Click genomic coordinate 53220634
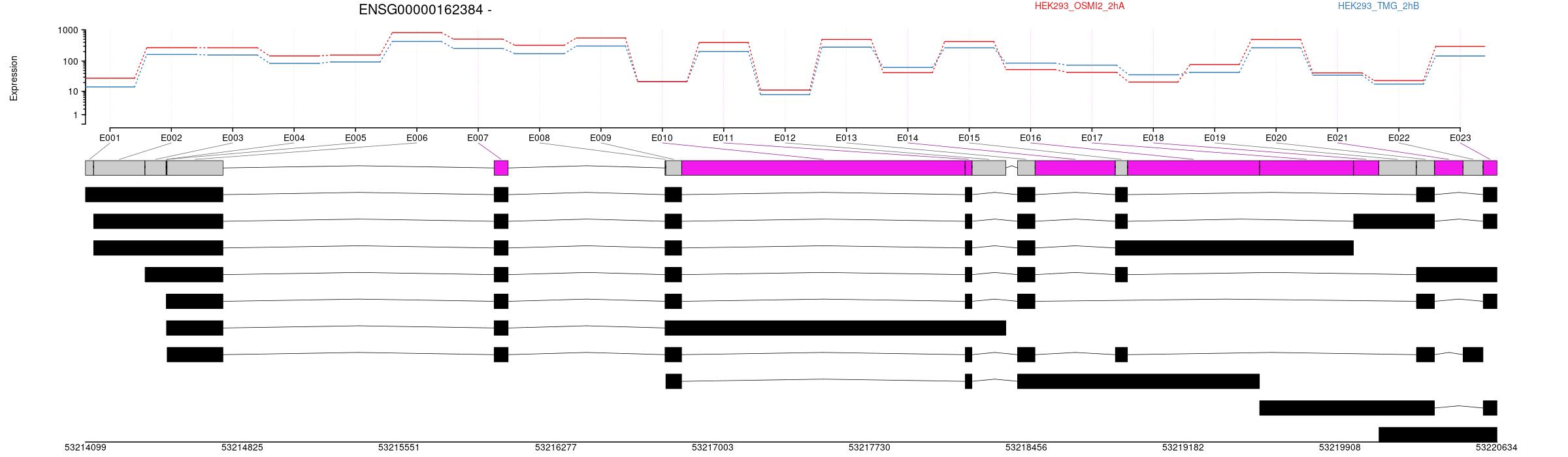The image size is (1568, 457). click(1497, 447)
